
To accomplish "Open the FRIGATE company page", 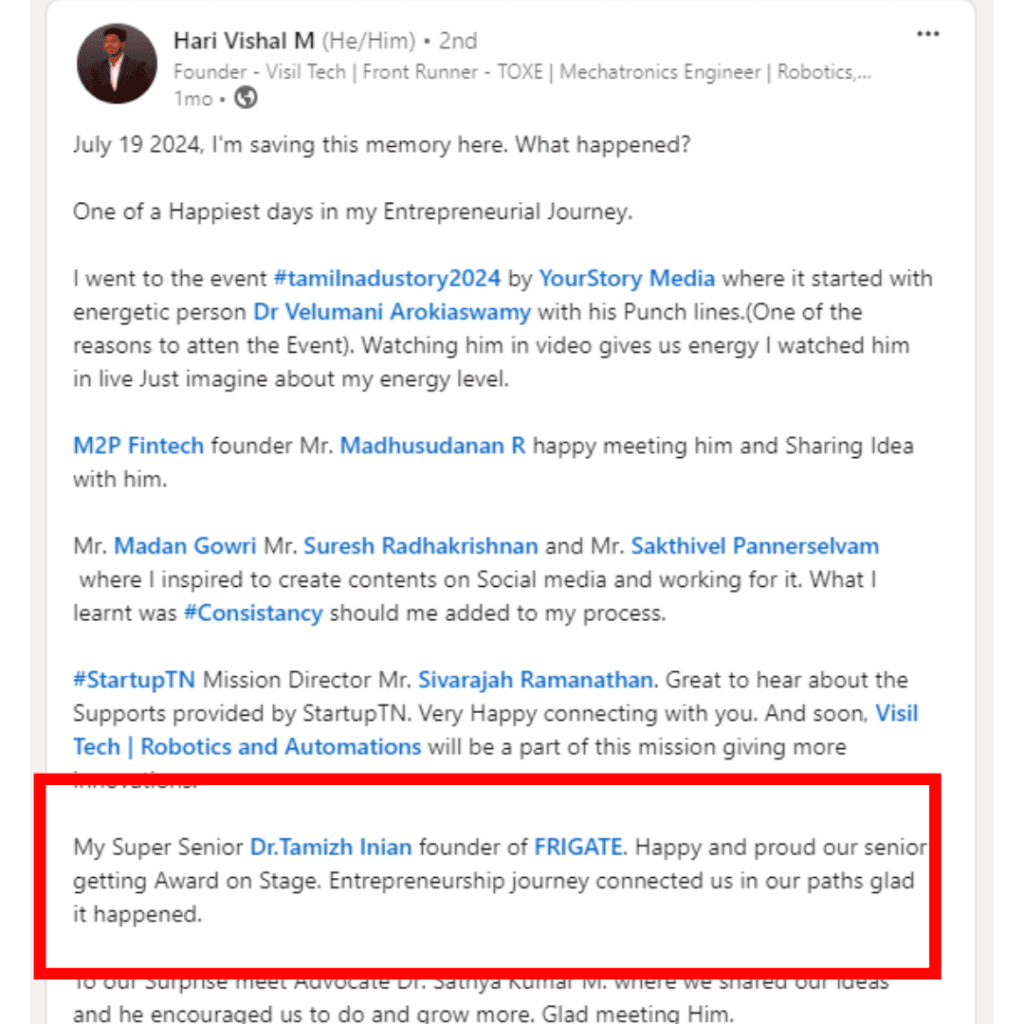I will point(579,848).
